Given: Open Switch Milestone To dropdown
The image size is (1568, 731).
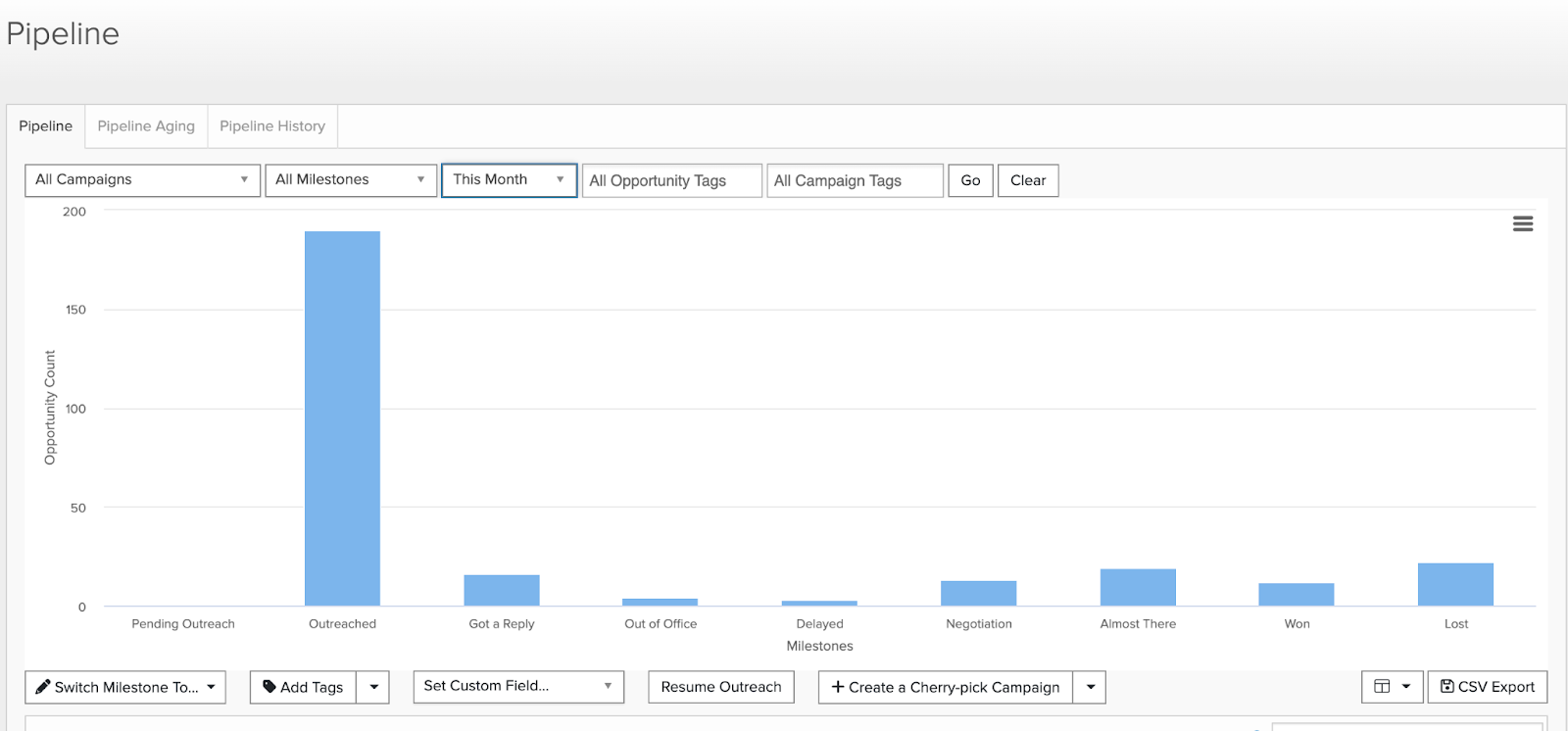Looking at the screenshot, I should 125,688.
